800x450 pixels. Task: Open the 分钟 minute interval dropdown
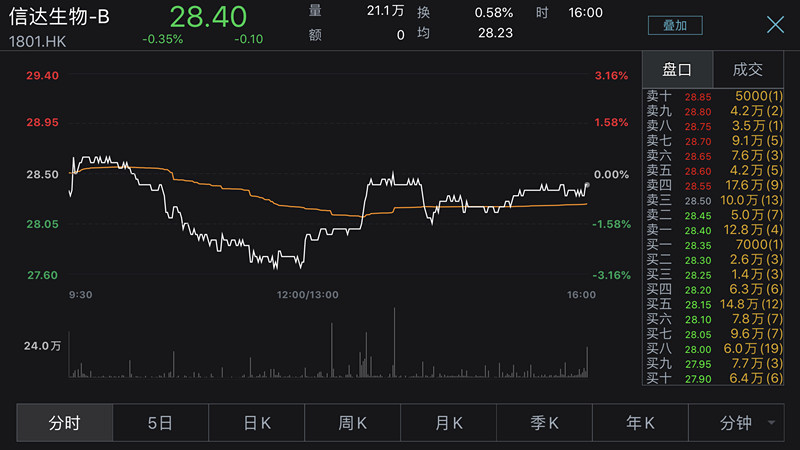737,422
